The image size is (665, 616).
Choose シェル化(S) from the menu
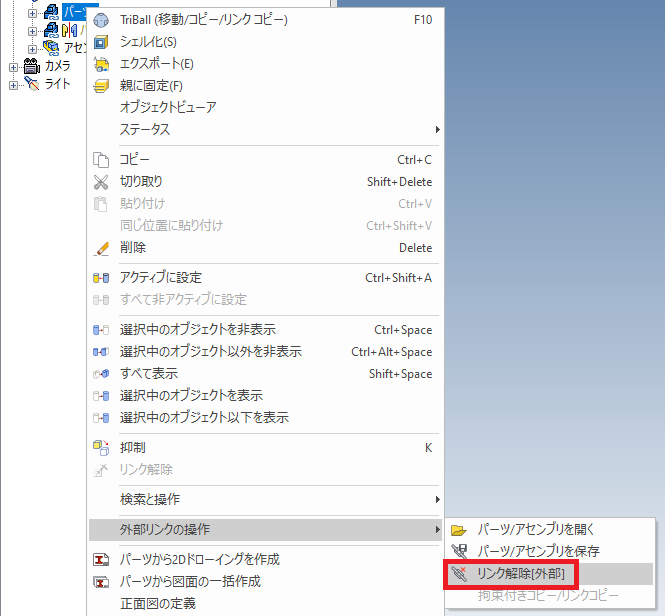pos(265,42)
